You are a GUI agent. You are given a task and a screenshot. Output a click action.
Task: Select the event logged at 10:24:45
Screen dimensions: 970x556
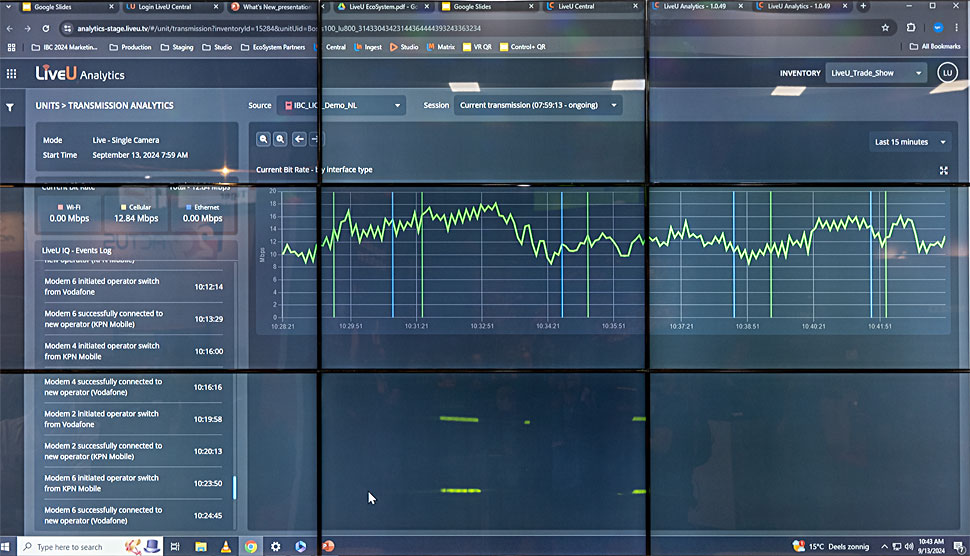(134, 516)
